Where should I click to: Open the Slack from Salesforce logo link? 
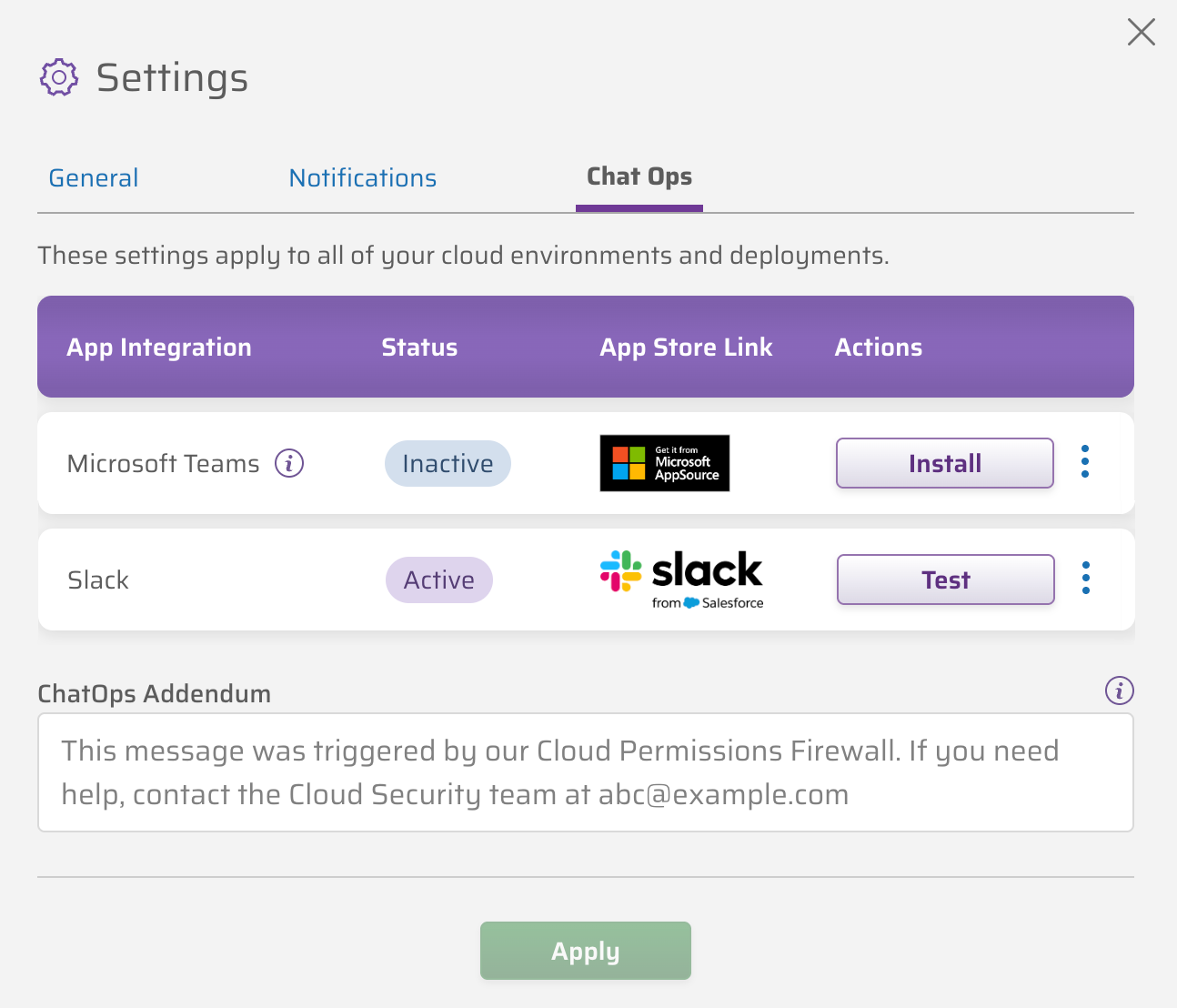[681, 580]
